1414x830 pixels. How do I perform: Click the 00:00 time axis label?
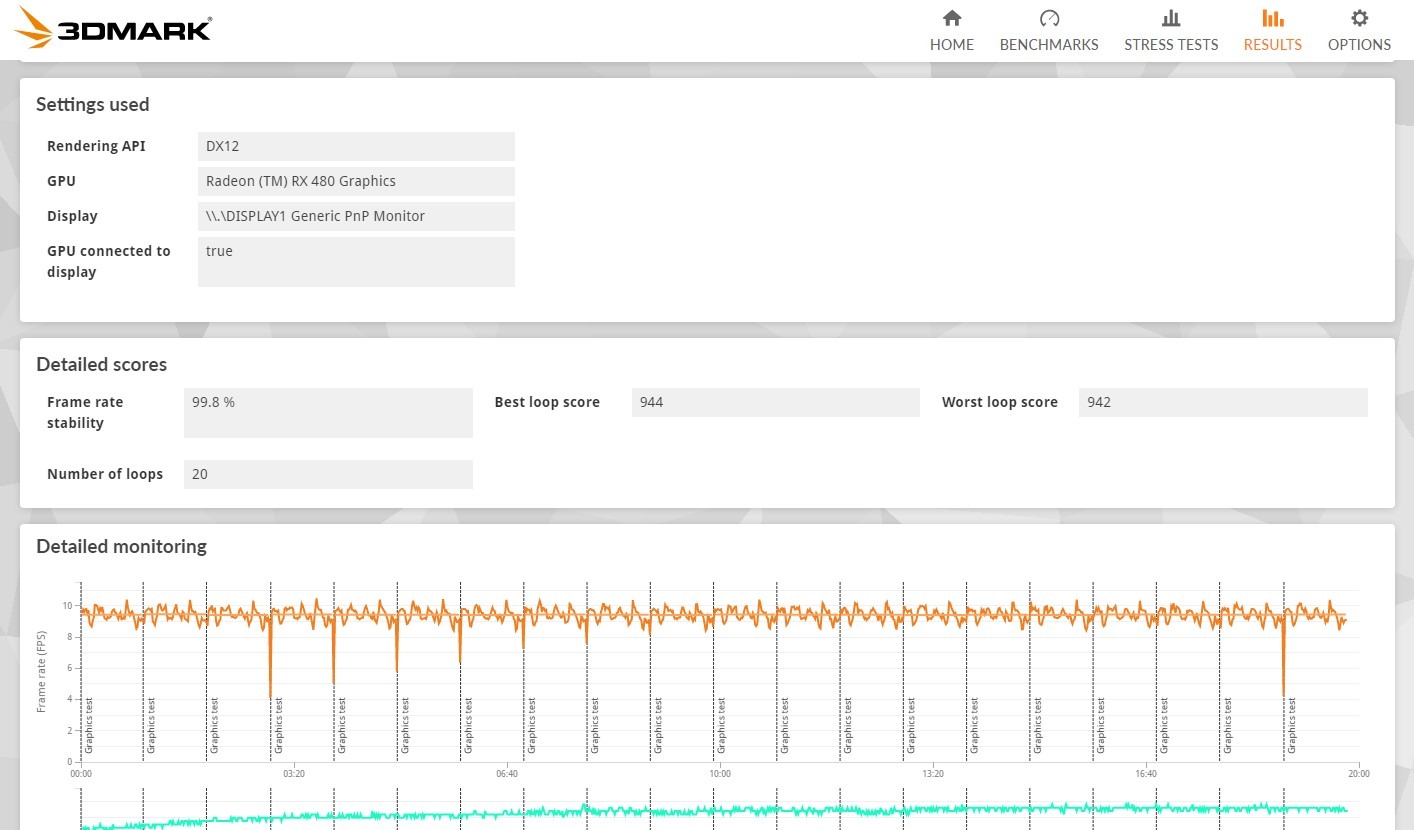click(x=81, y=774)
